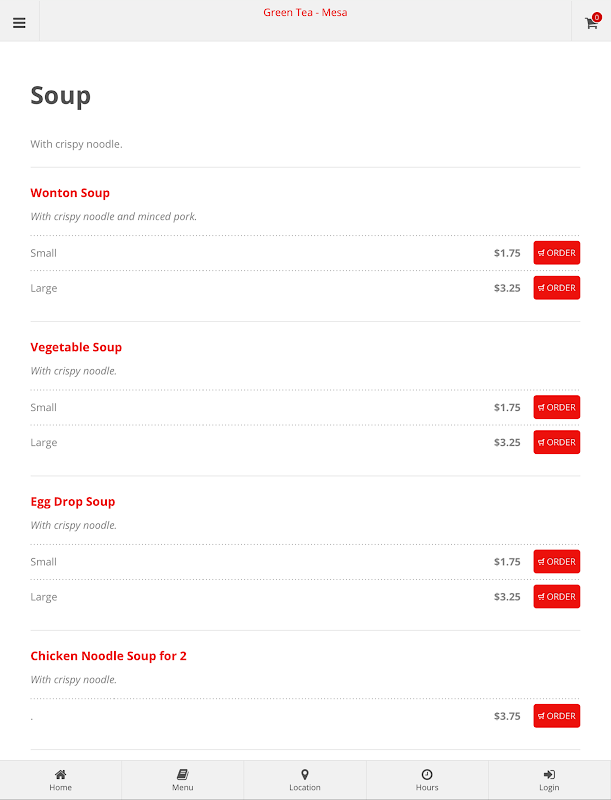The image size is (611, 800).
Task: Open the Vegetable Soup item heading
Action: (76, 347)
